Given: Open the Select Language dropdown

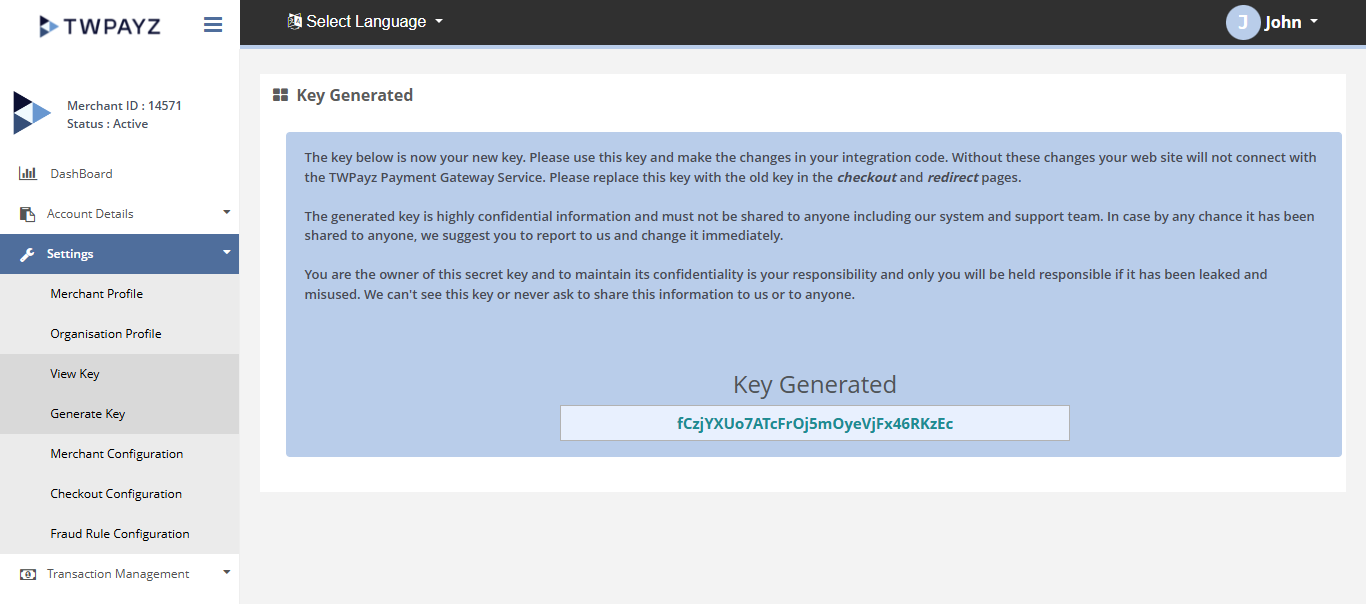Looking at the screenshot, I should click(365, 21).
